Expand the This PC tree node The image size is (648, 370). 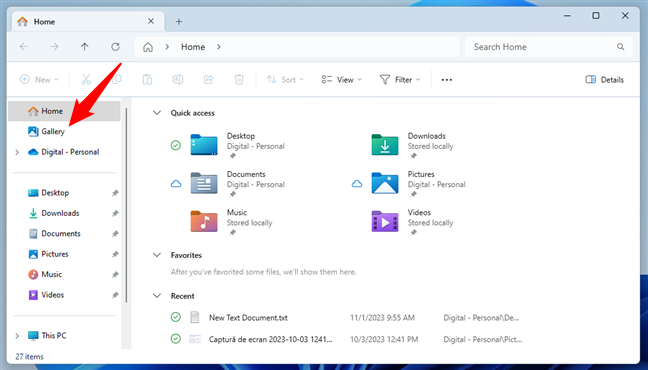point(17,336)
